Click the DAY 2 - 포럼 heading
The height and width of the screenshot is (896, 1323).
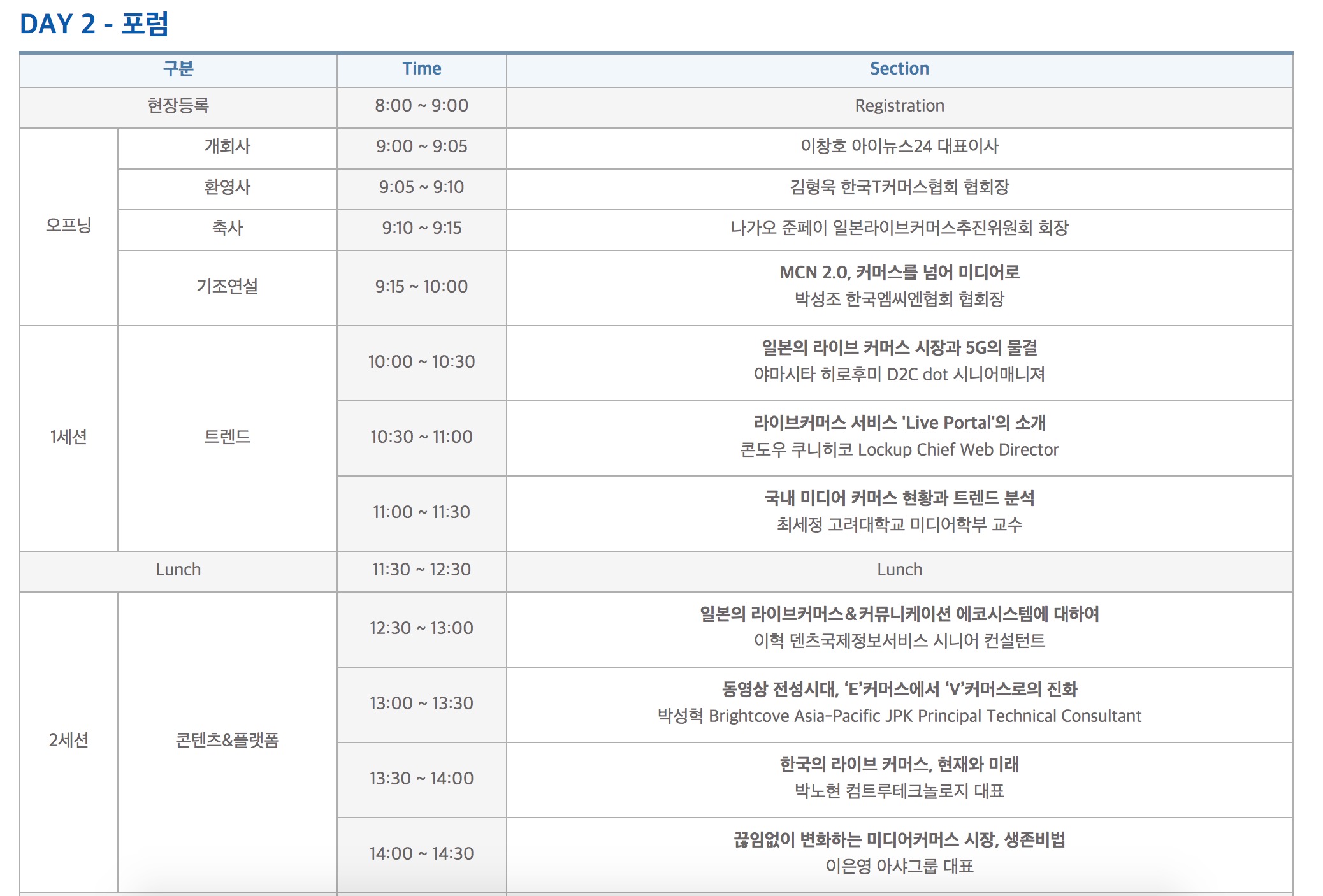pyautogui.click(x=94, y=24)
